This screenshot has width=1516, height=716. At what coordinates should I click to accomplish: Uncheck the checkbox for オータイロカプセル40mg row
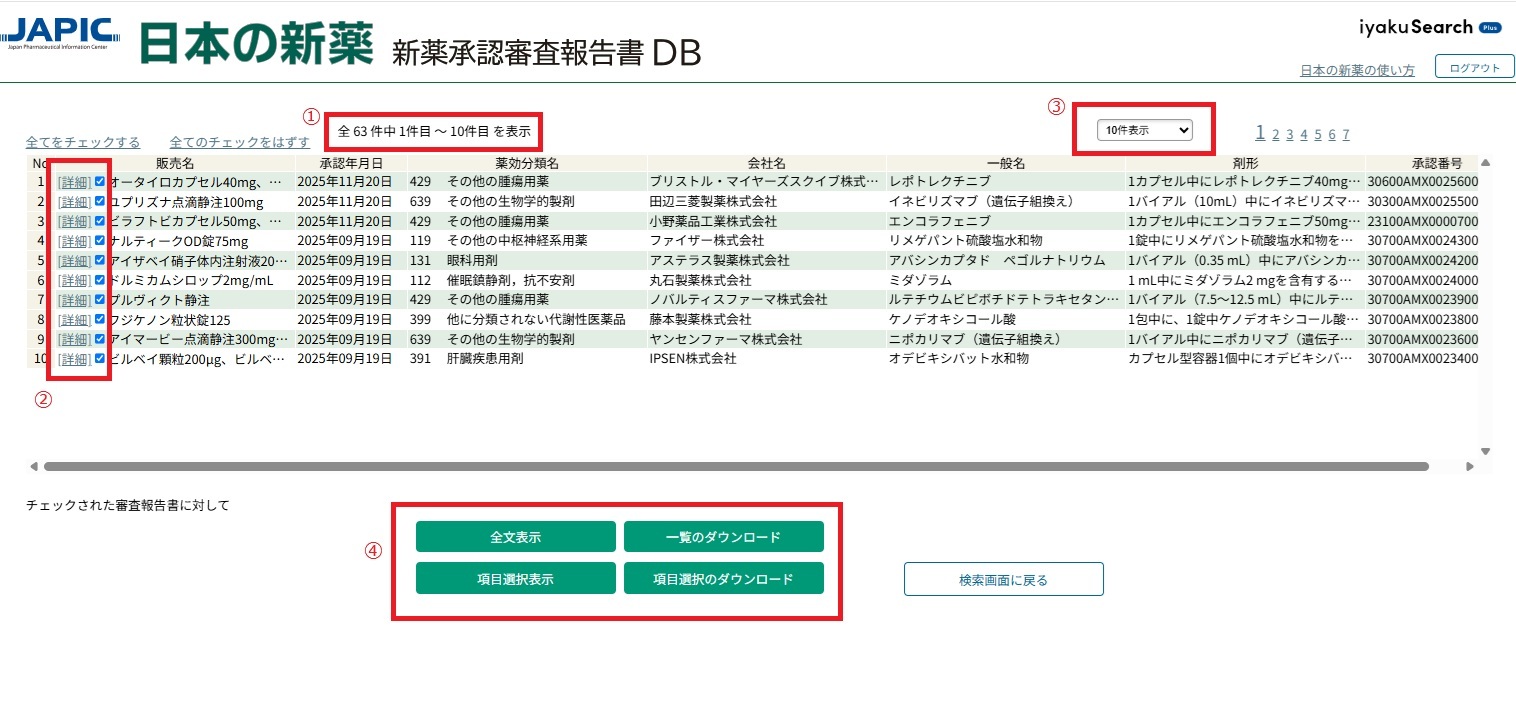[x=99, y=181]
